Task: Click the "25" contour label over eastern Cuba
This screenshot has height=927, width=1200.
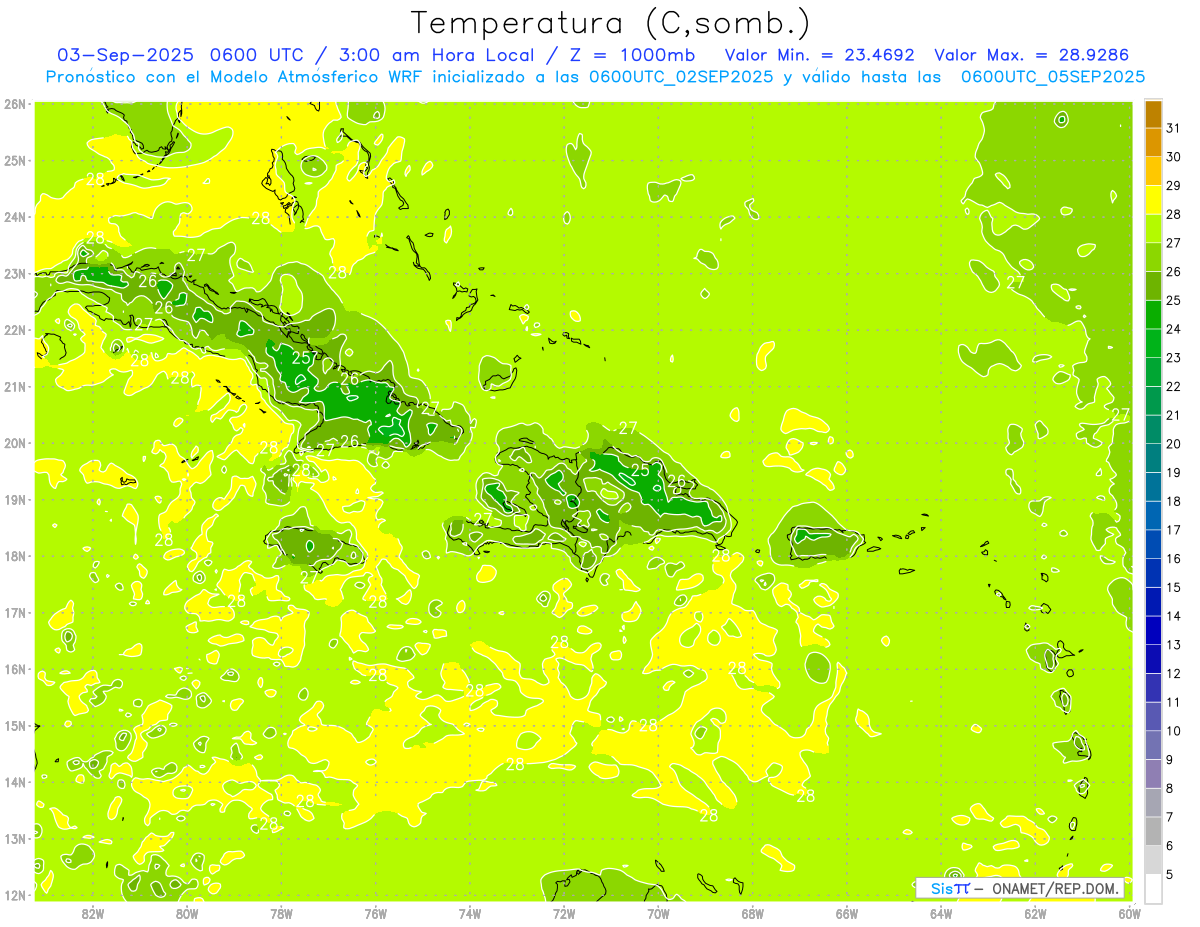Action: pyautogui.click(x=303, y=357)
